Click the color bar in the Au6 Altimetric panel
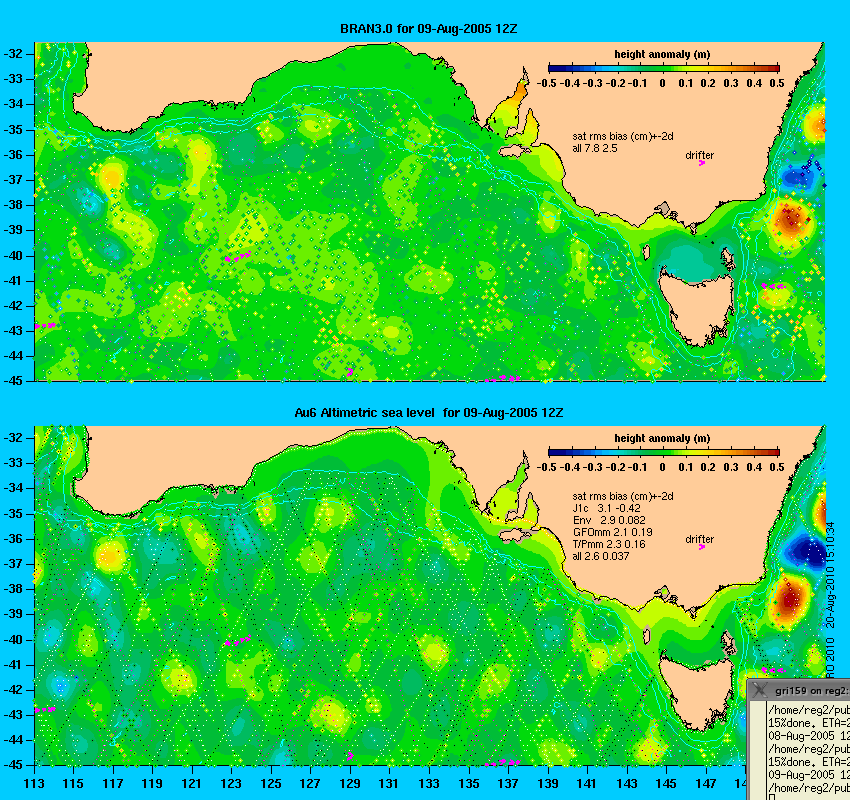 coord(664,452)
